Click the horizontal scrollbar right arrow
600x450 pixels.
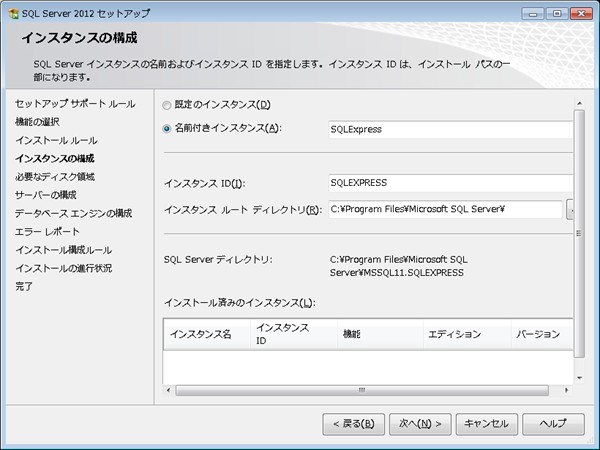pos(566,390)
